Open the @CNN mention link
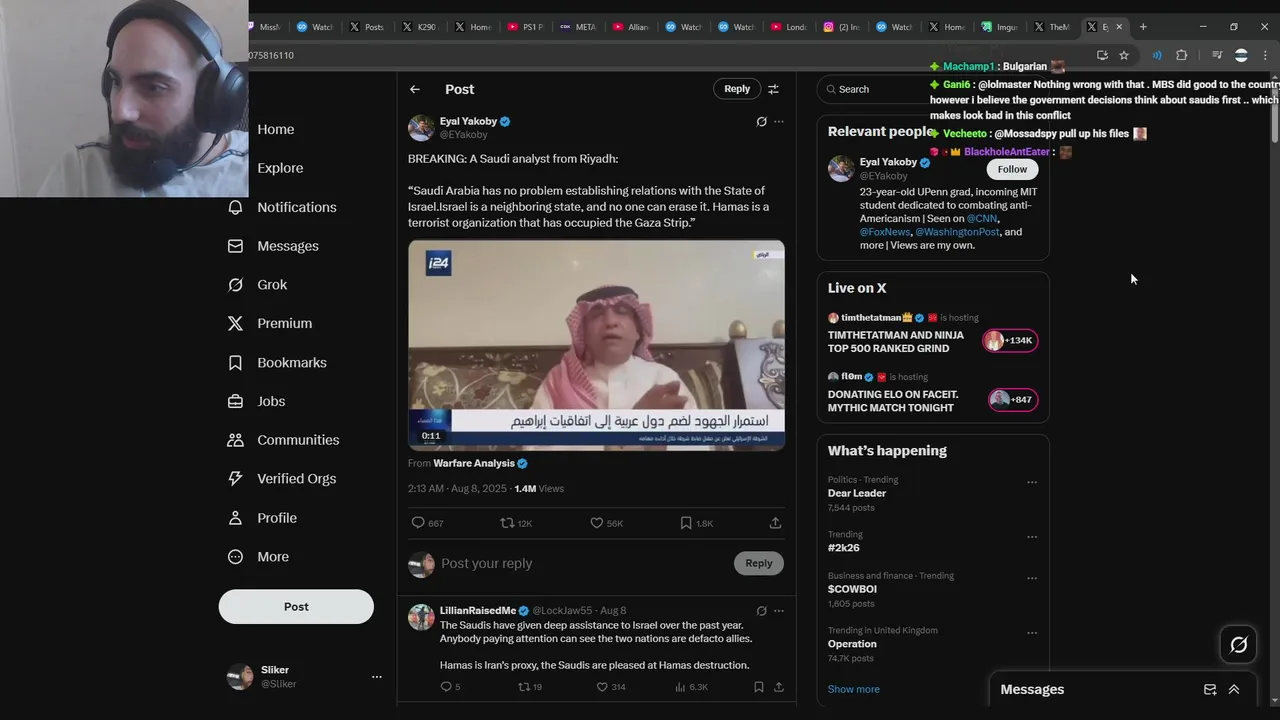The width and height of the screenshot is (1280, 720). click(x=982, y=219)
